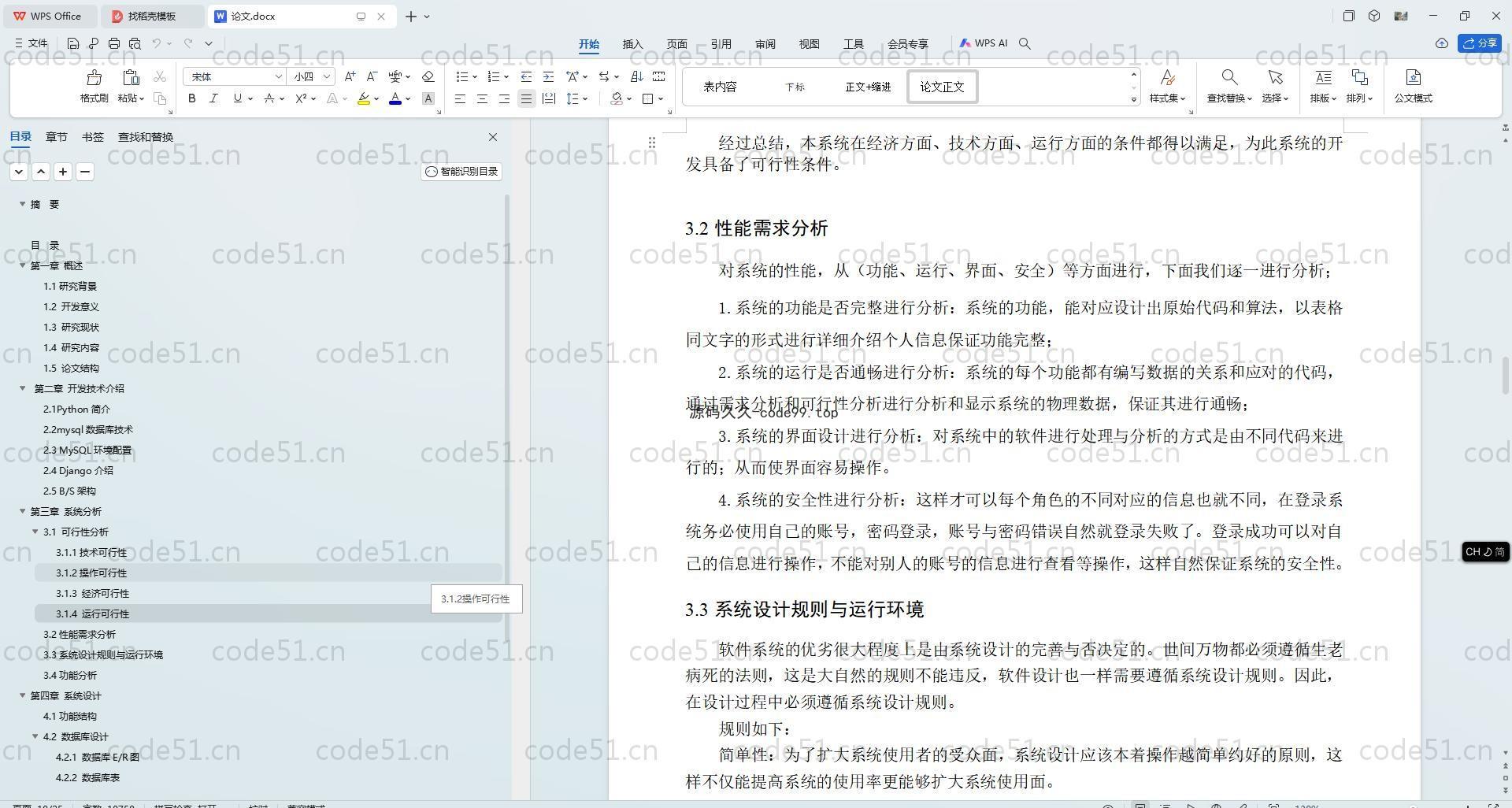Open the 审阅 ribbon tab
This screenshot has width=1512, height=808.
[765, 44]
